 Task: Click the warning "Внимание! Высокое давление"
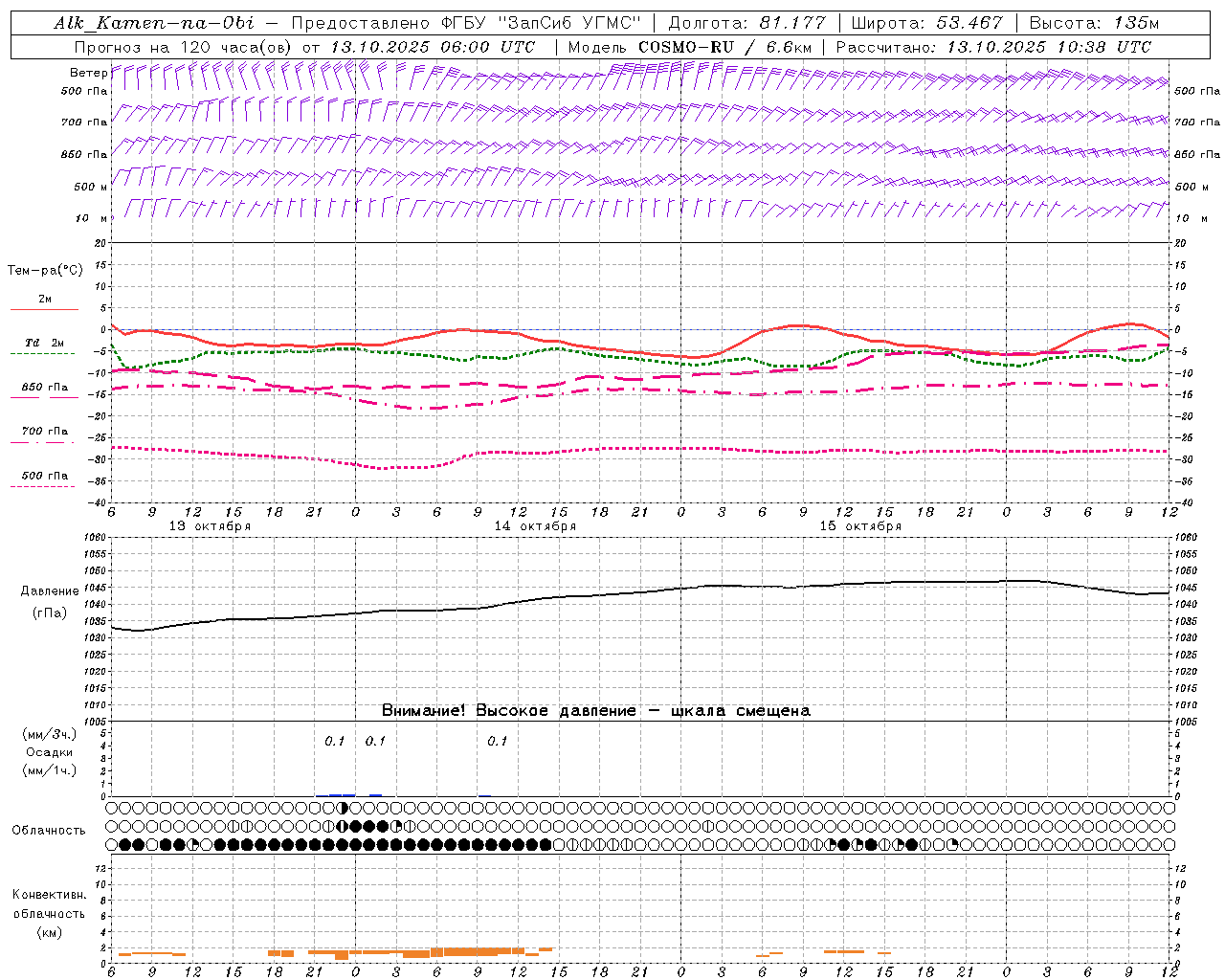pos(509,711)
